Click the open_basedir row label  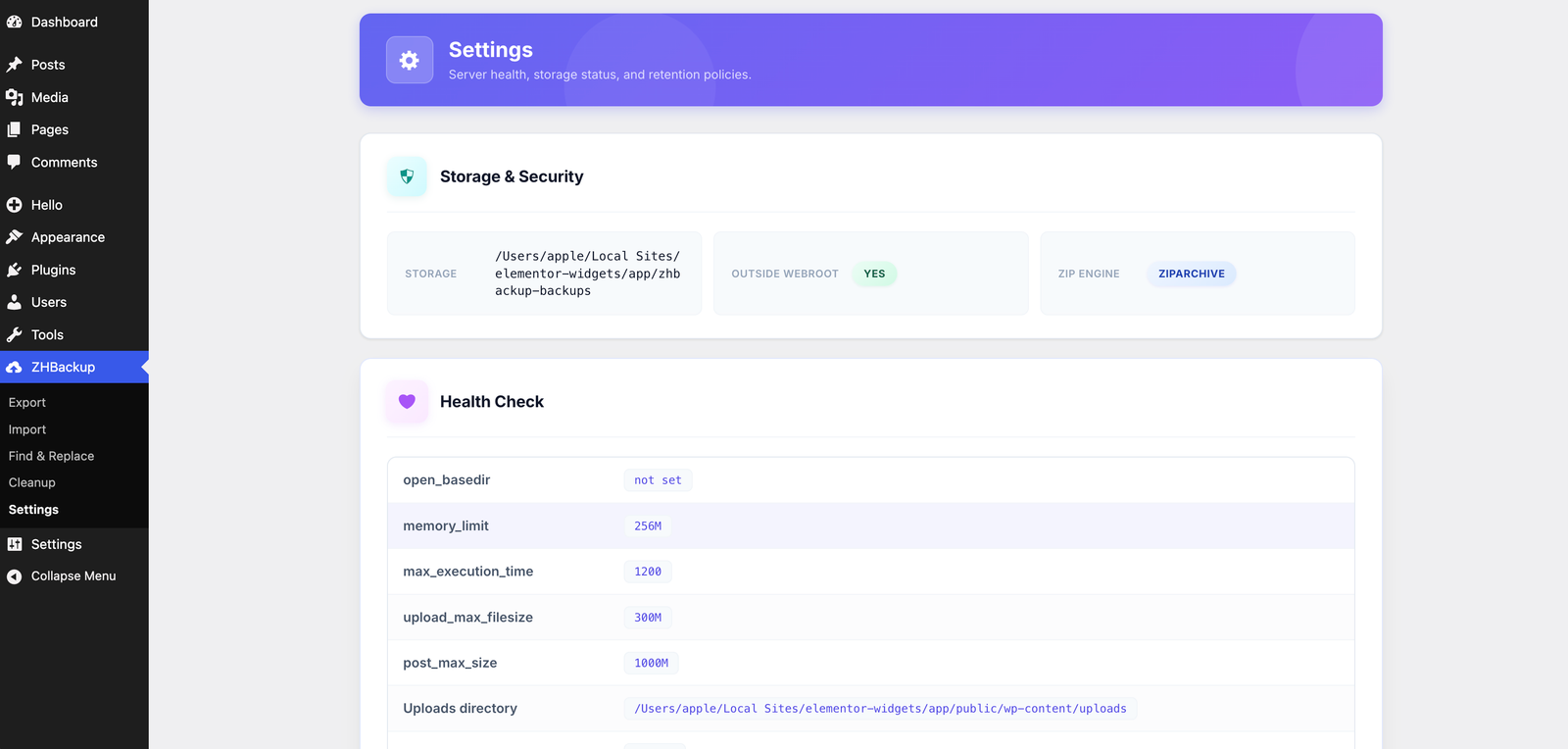pyautogui.click(x=447, y=480)
